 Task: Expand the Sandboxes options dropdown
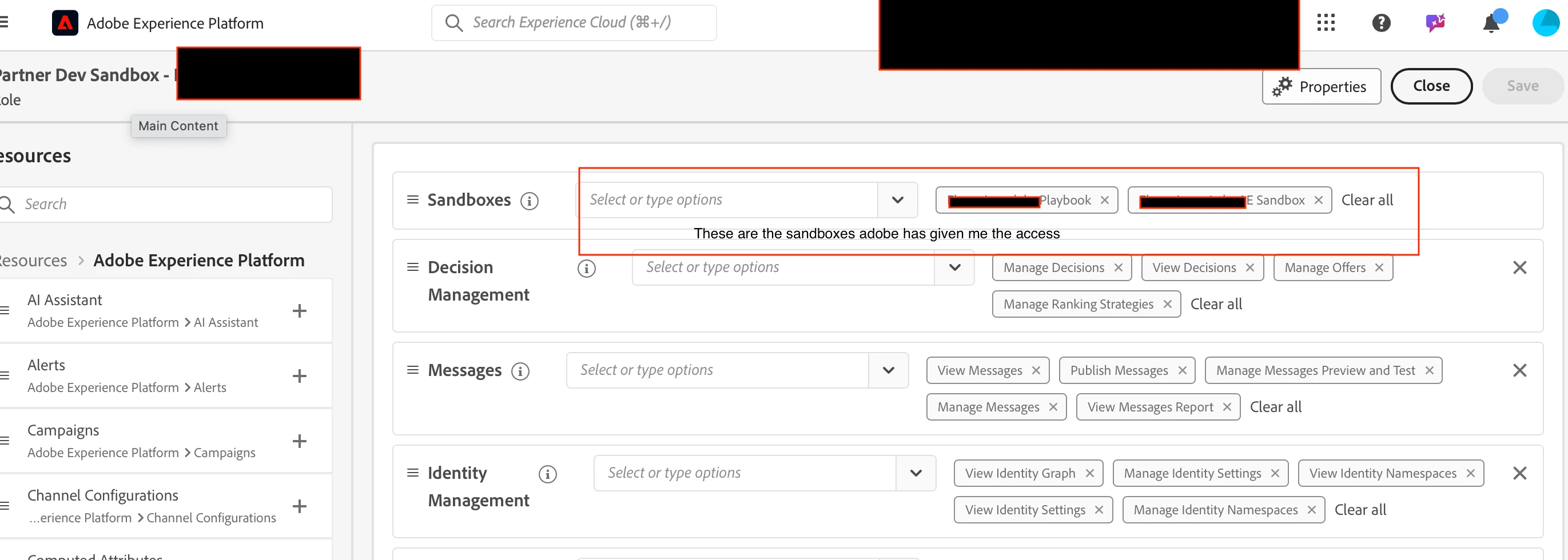pos(897,200)
